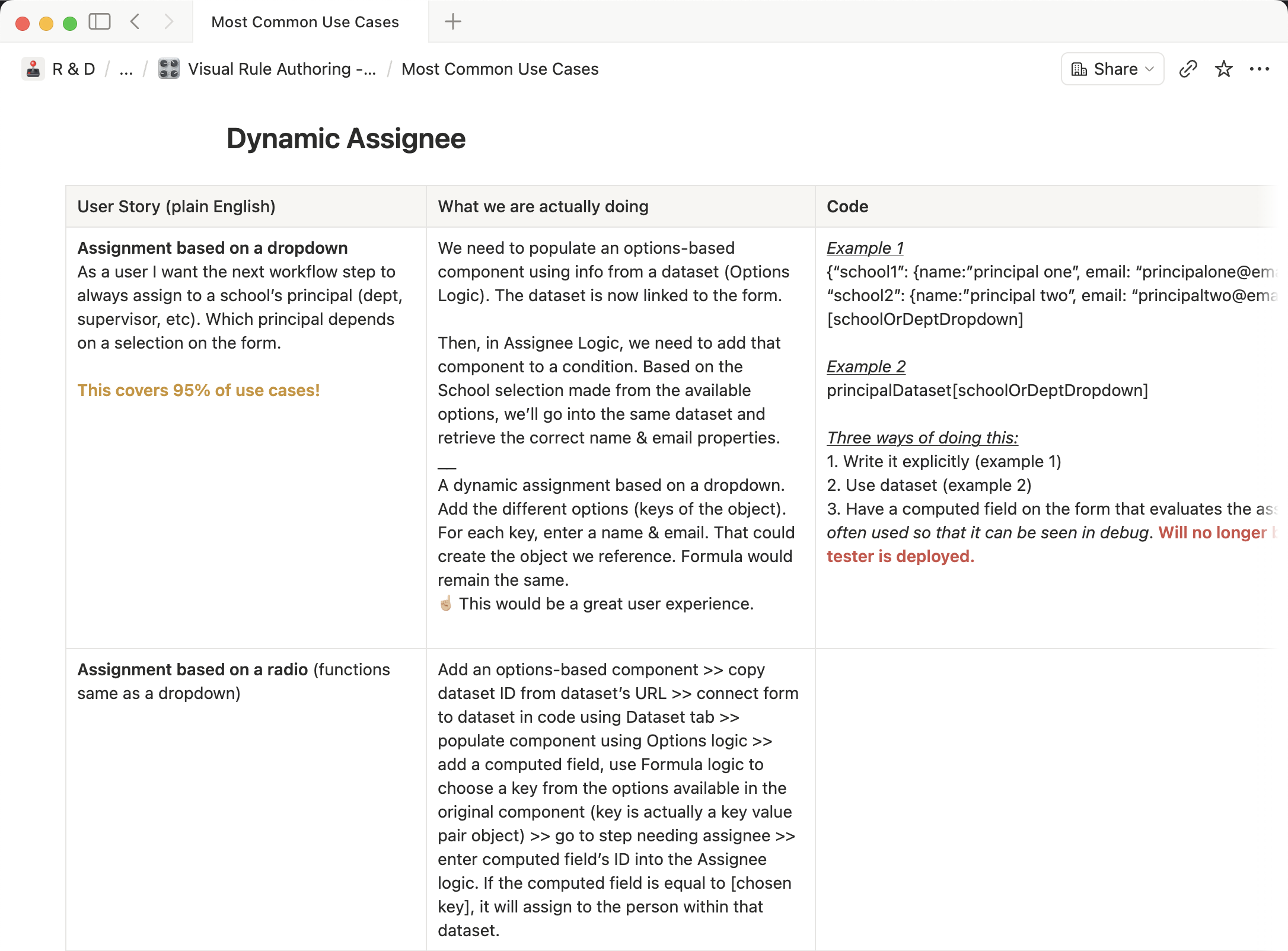Open a new tab with plus icon
Image resolution: width=1288 pixels, height=951 pixels.
click(x=453, y=22)
